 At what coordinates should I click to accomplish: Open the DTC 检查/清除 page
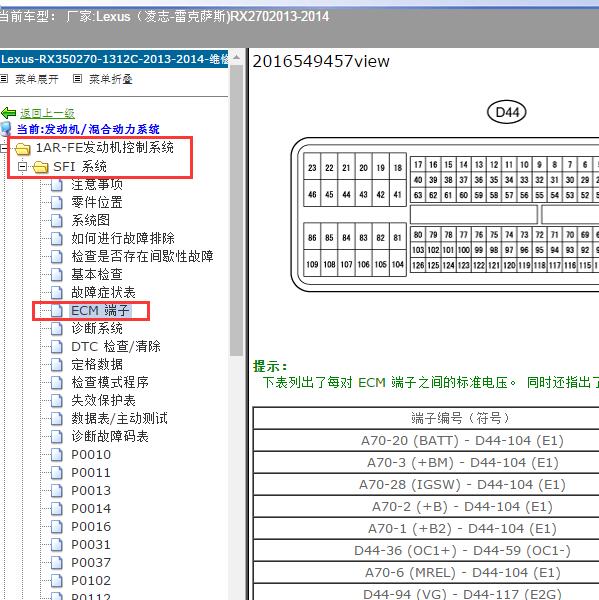(116, 346)
